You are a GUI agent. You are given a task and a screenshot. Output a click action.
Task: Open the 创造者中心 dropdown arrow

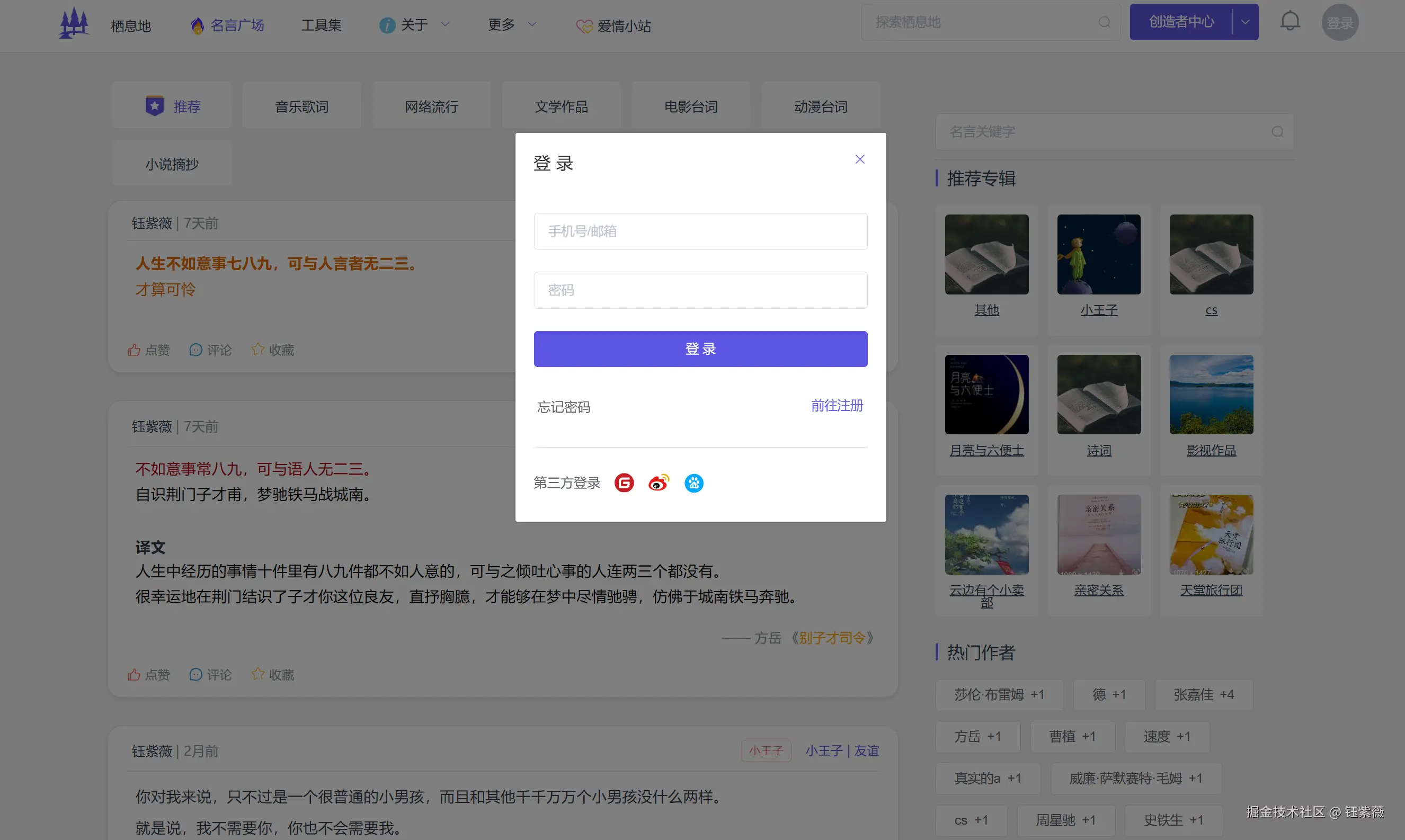pos(1245,22)
